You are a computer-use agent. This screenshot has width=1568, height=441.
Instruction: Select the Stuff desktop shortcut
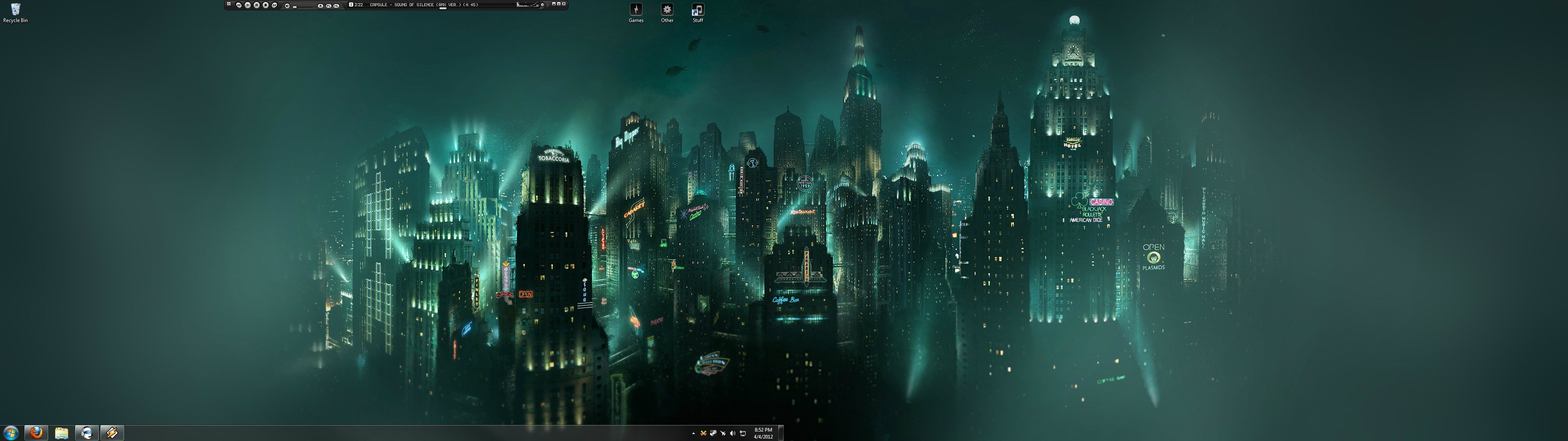click(x=697, y=13)
